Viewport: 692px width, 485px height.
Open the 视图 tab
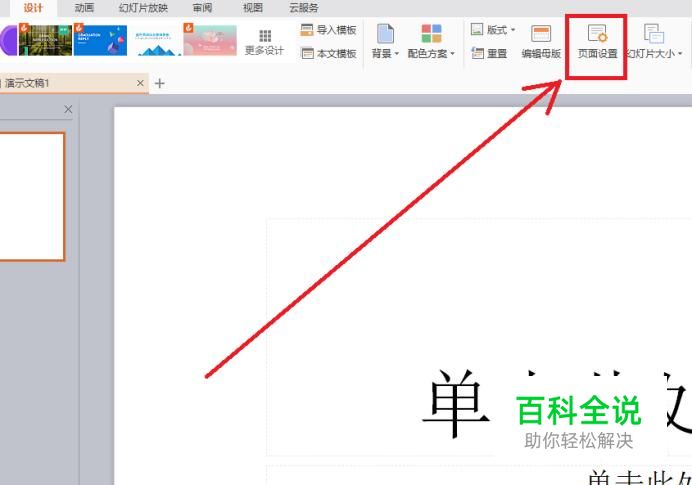pyautogui.click(x=253, y=8)
